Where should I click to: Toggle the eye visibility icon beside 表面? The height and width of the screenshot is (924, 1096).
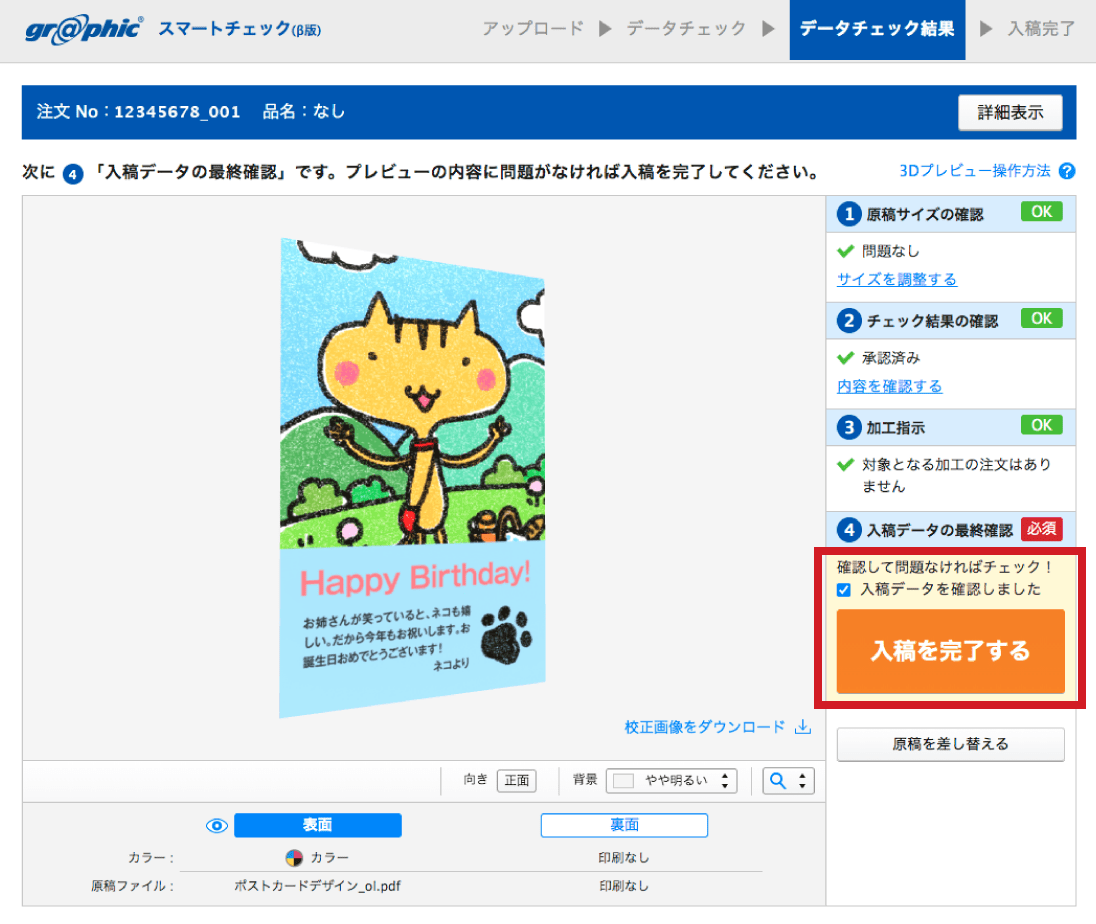[216, 825]
